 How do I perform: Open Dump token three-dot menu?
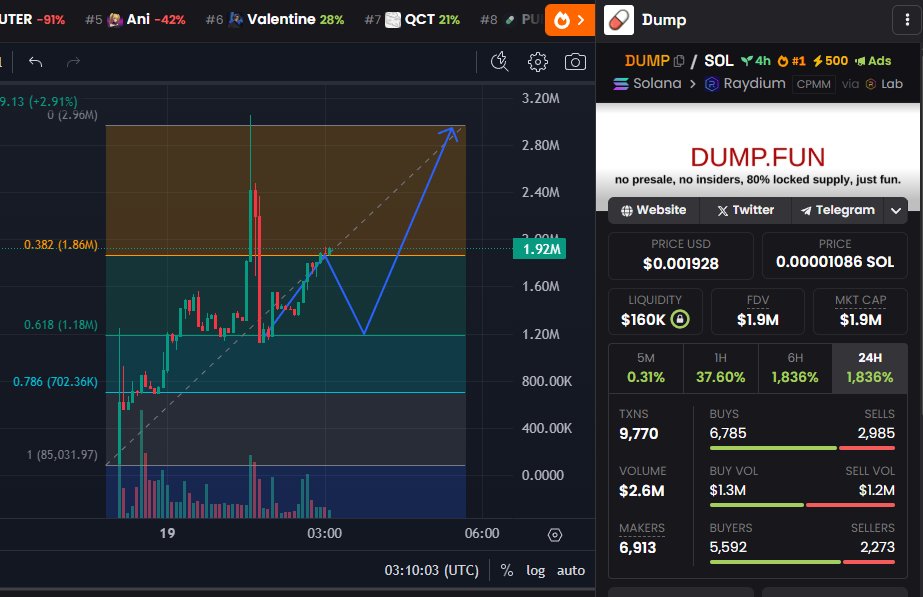point(907,20)
